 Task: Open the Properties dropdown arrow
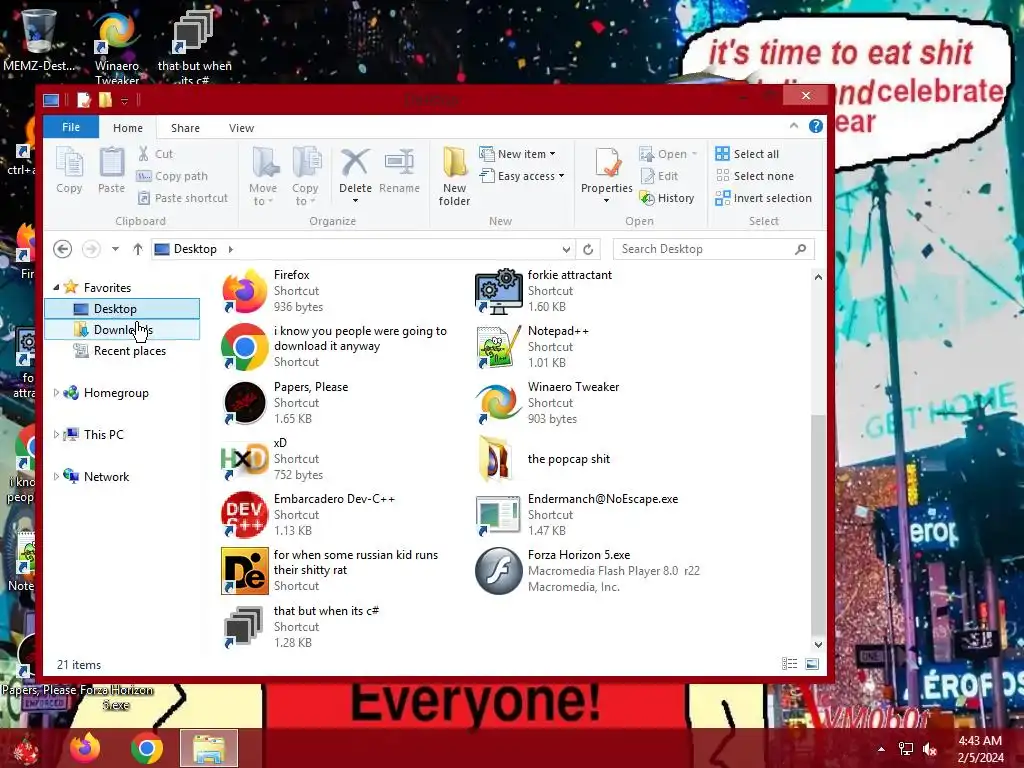click(607, 201)
